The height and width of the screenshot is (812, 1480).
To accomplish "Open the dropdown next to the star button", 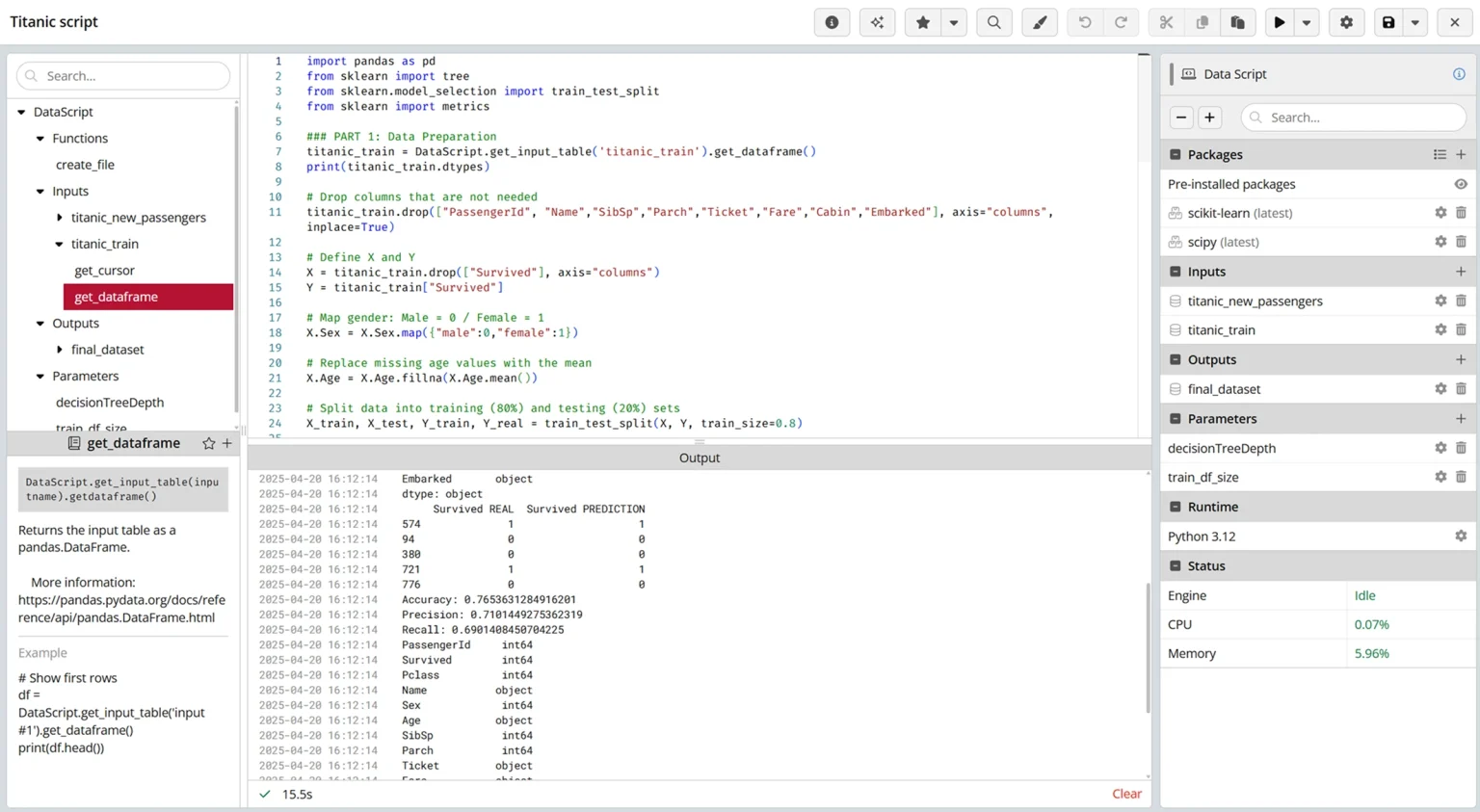I will pyautogui.click(x=954, y=22).
